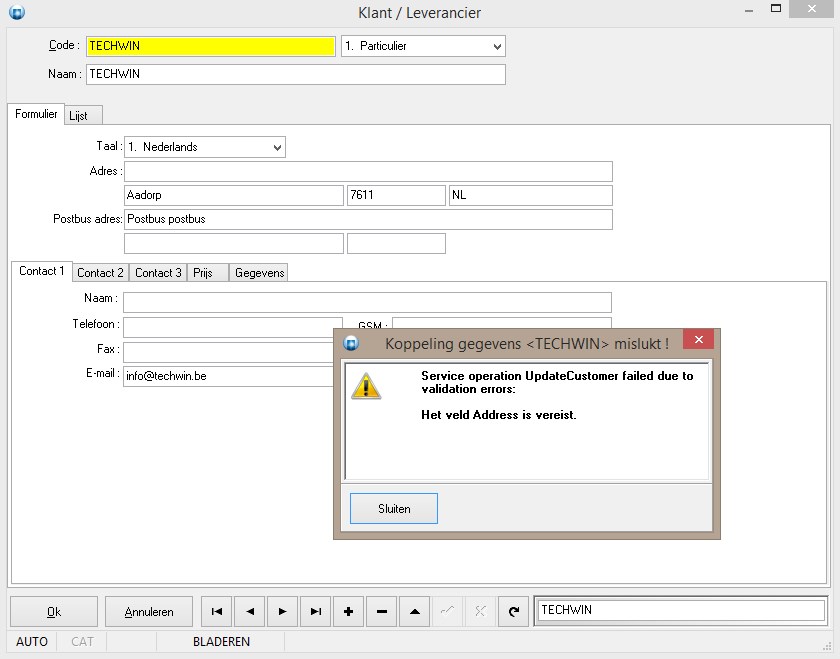Close the Koppeling gegevens error dialog
840x659 pixels.
pyautogui.click(x=699, y=339)
